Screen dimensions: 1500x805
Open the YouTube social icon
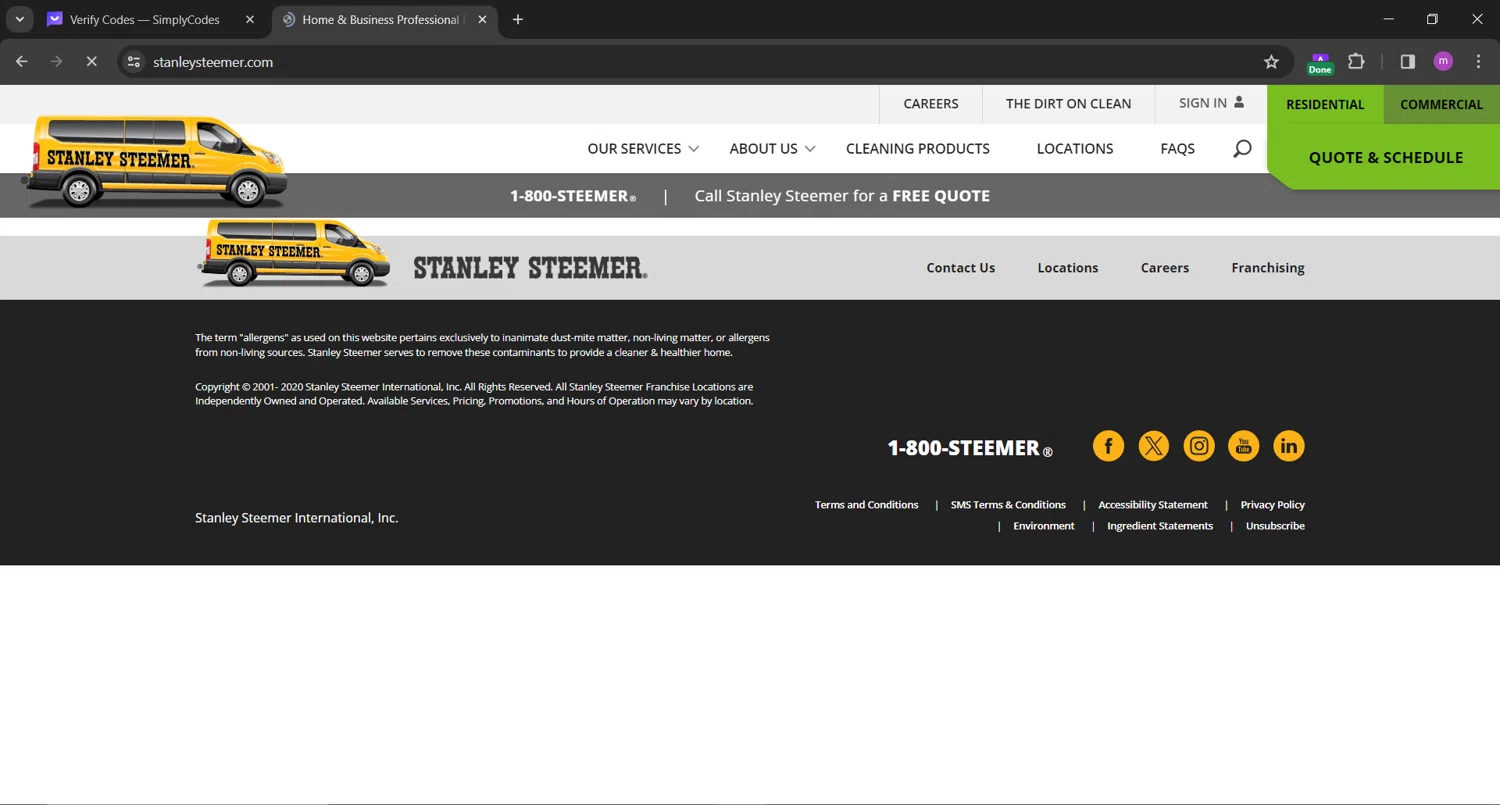[x=1244, y=446]
